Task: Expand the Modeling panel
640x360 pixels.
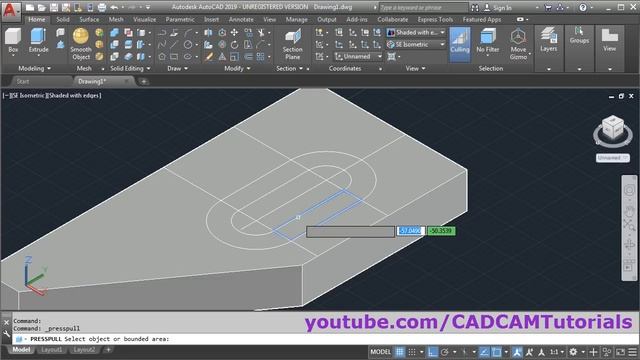Action: (x=35, y=69)
